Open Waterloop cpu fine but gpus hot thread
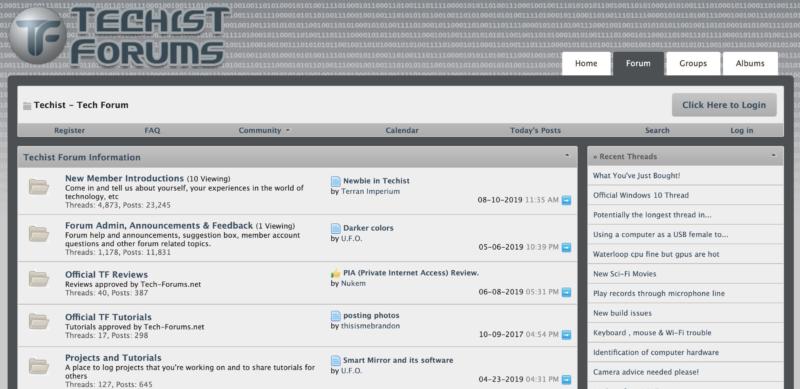The image size is (800, 389). [x=656, y=254]
